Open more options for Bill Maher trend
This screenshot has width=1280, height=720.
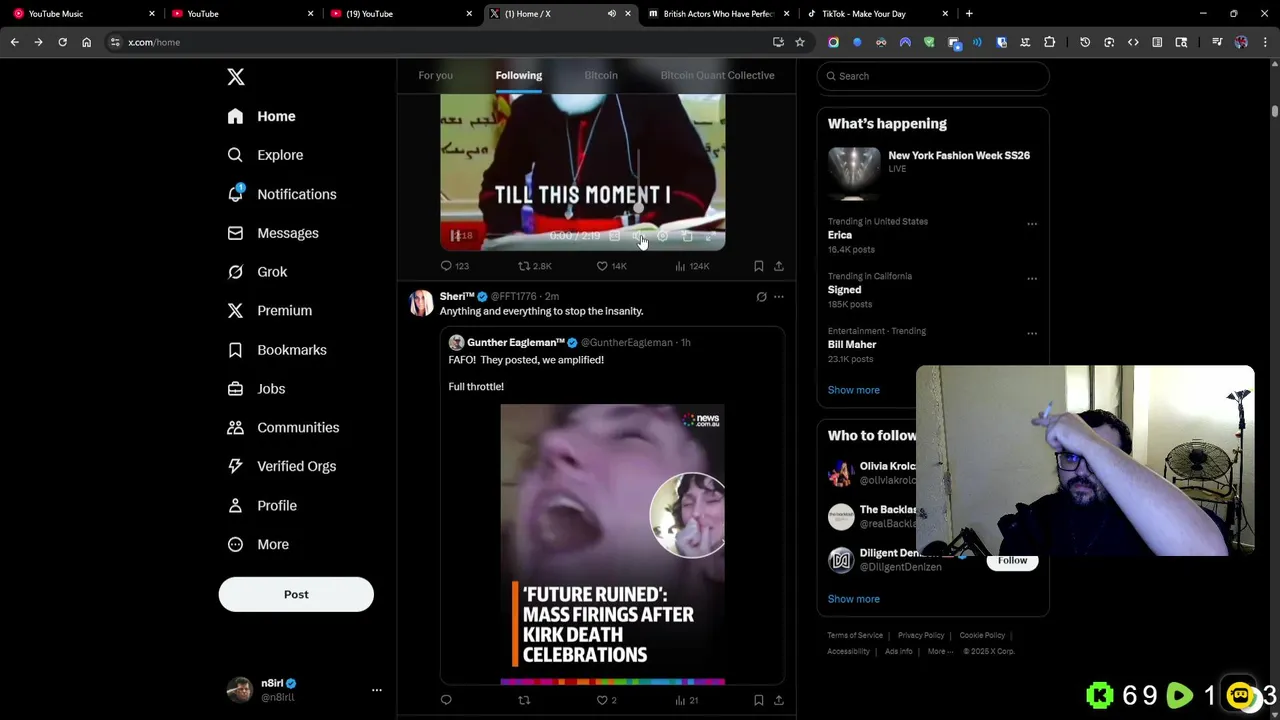[1032, 333]
